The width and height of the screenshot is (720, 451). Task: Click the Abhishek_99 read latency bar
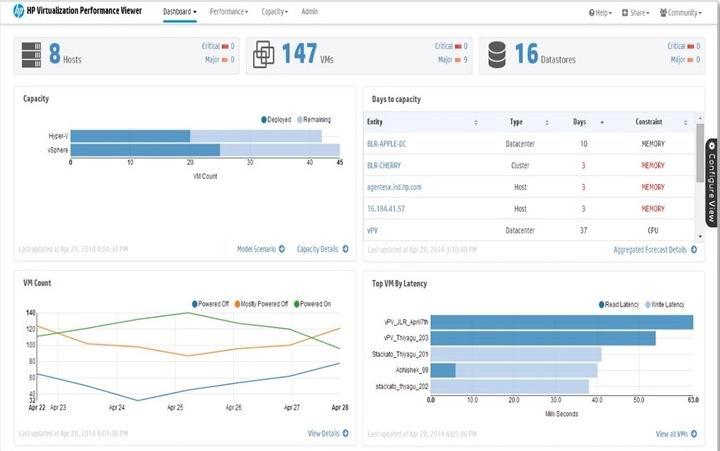click(x=443, y=370)
